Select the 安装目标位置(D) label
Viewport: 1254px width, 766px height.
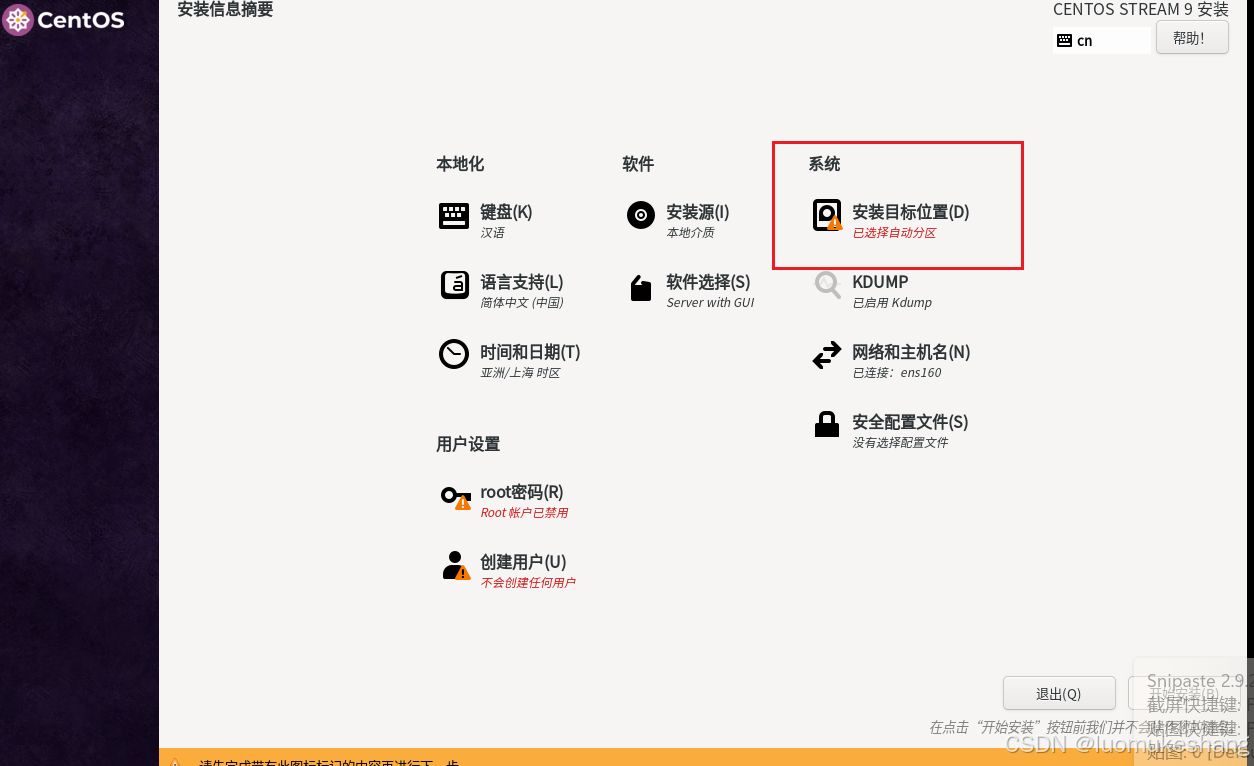tap(911, 212)
